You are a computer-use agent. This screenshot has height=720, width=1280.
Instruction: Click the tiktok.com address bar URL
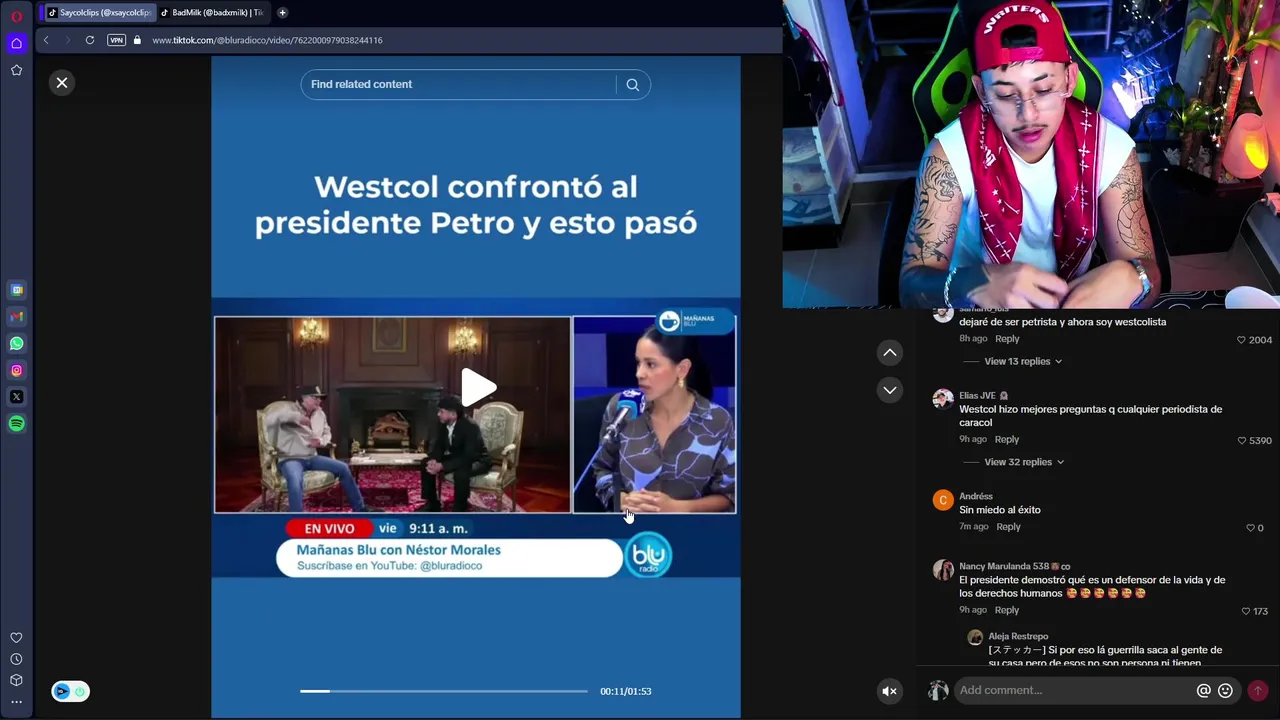point(267,40)
